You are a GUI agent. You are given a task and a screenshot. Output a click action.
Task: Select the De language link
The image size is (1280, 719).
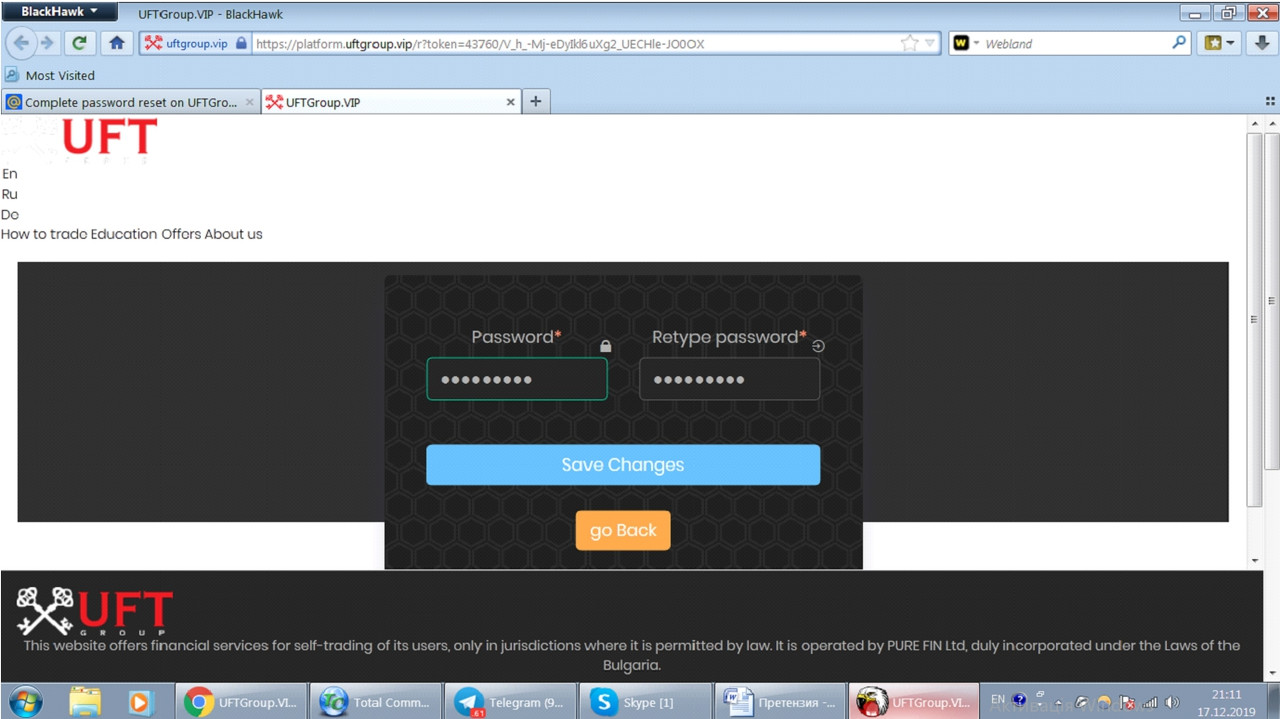pos(9,214)
